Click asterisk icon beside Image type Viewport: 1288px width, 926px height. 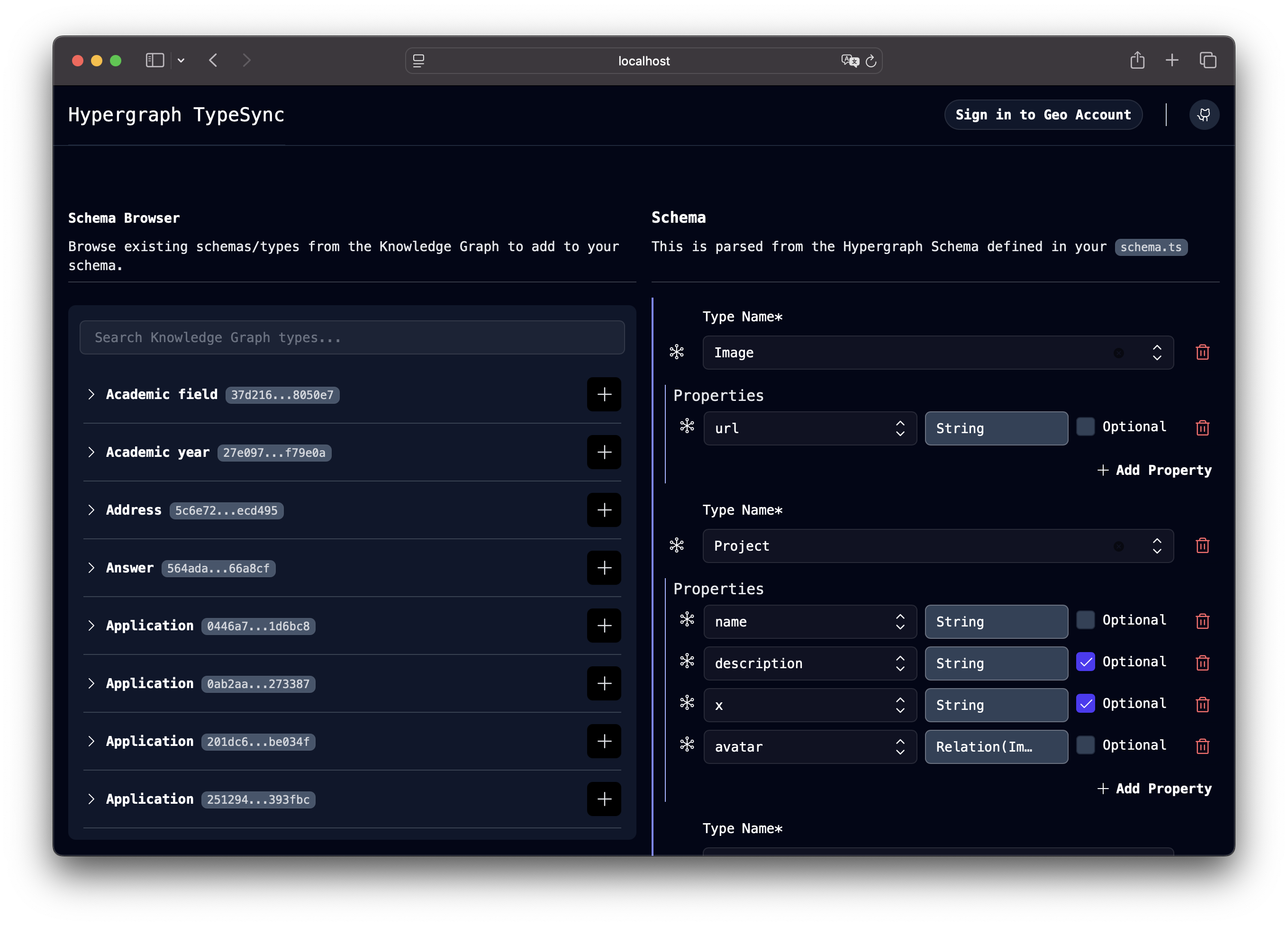click(676, 352)
